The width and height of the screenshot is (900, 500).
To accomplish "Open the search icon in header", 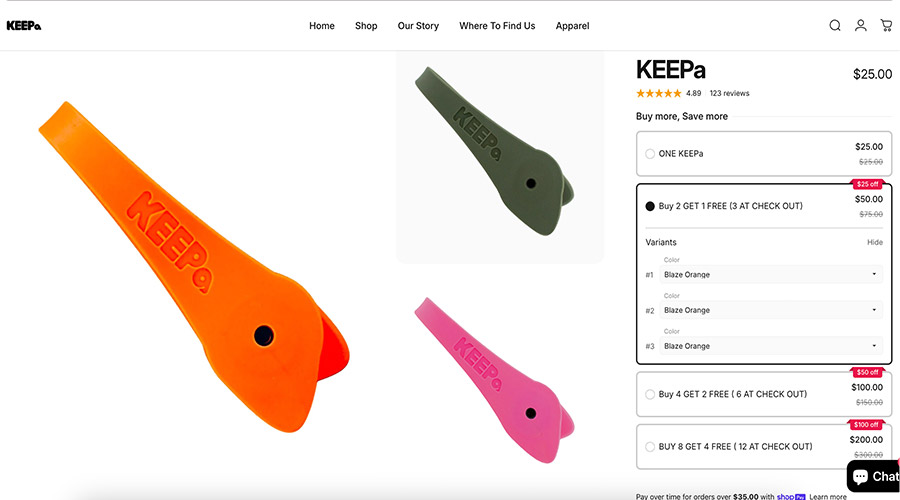I will (835, 26).
